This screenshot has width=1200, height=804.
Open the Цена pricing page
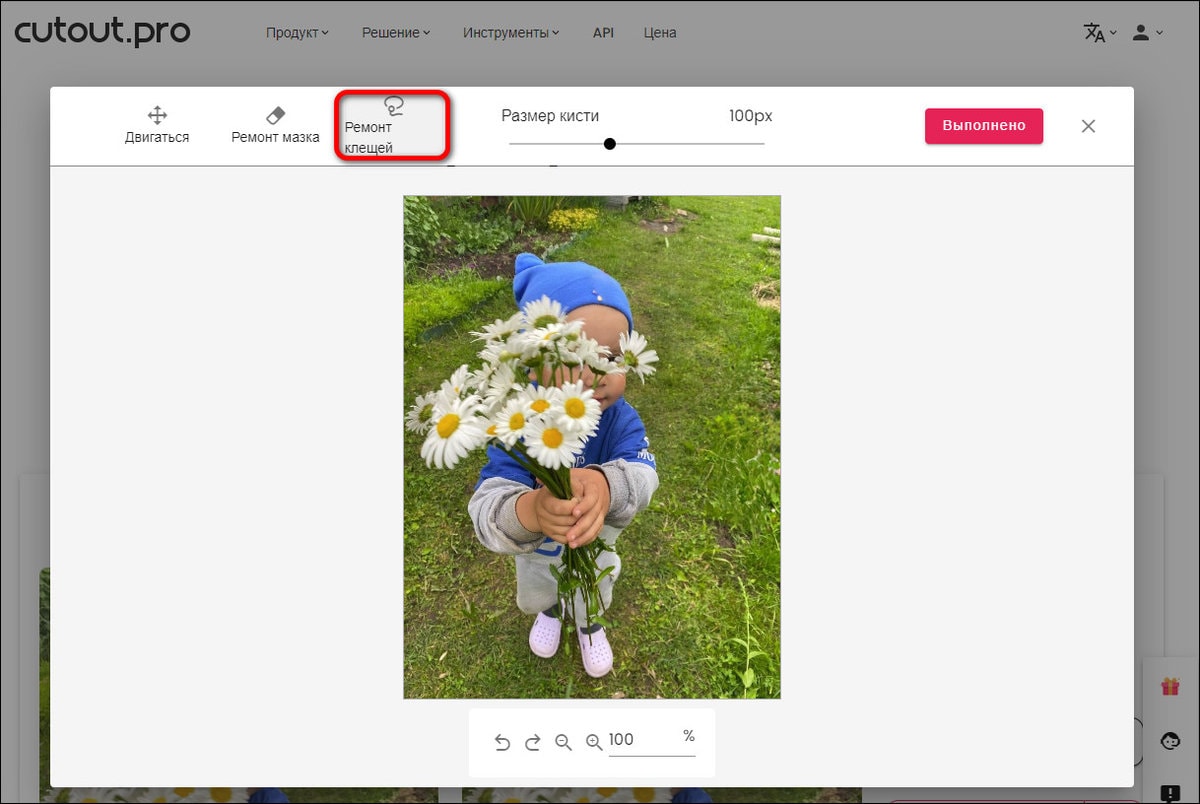660,33
